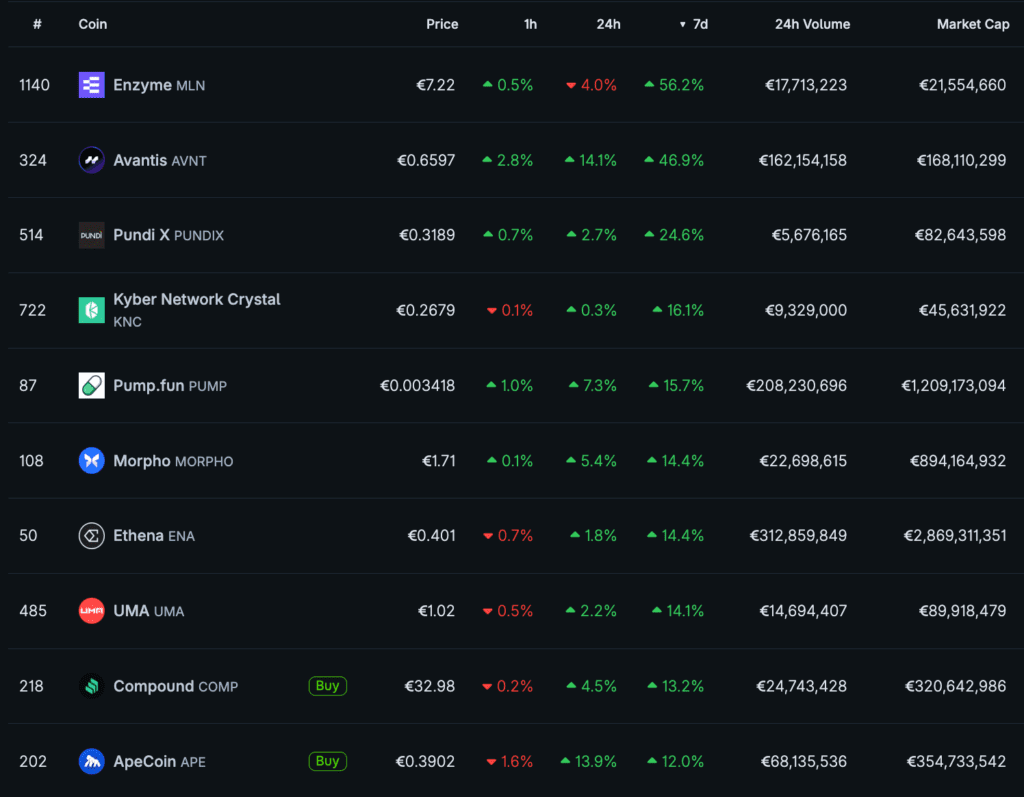Image resolution: width=1024 pixels, height=797 pixels.
Task: Sort by the # rank column header
Action: tap(37, 24)
